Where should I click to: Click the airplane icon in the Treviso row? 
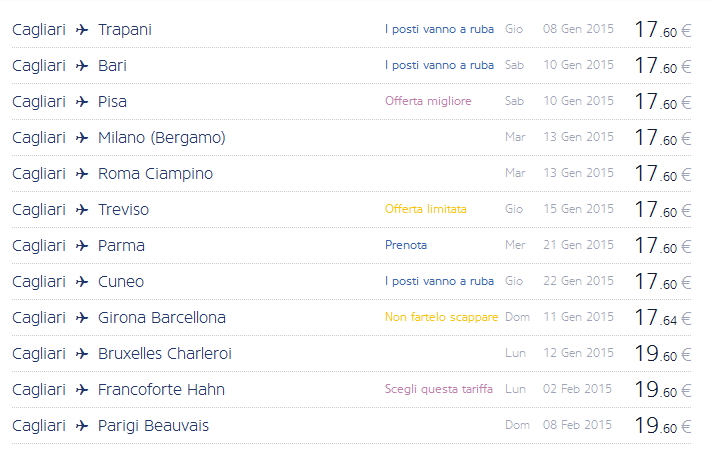pyautogui.click(x=82, y=210)
